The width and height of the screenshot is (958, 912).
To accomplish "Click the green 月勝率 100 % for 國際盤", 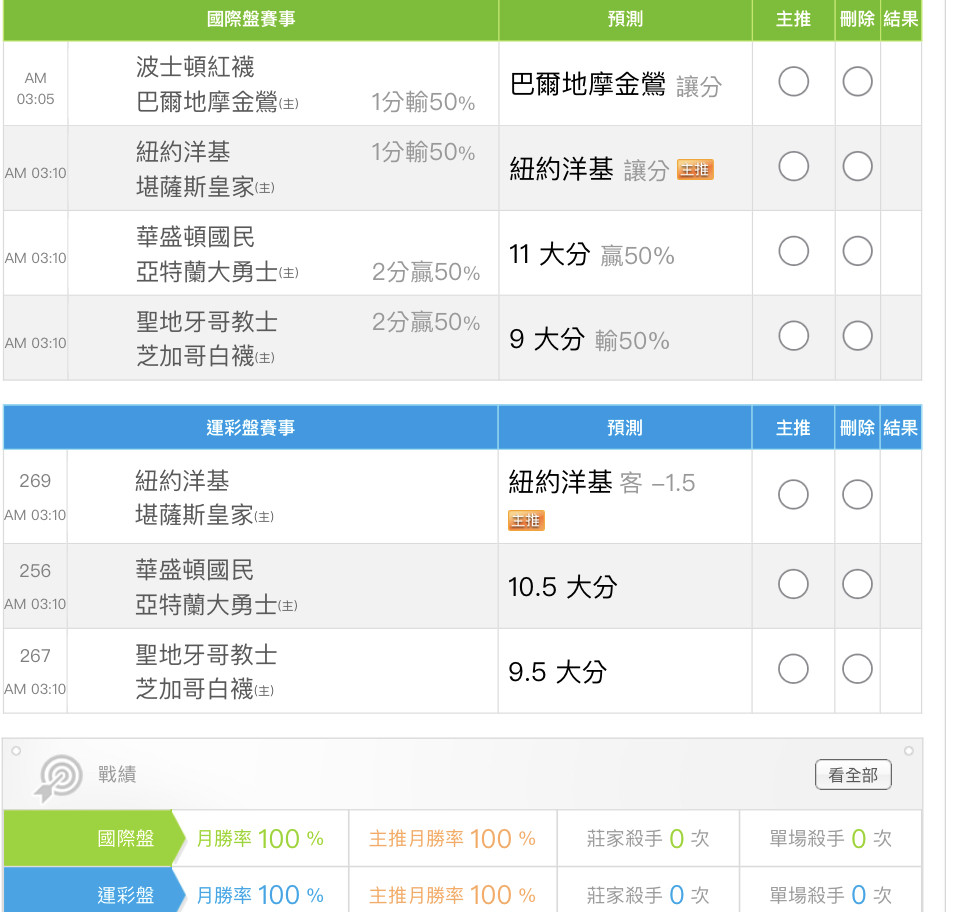I will point(260,838).
